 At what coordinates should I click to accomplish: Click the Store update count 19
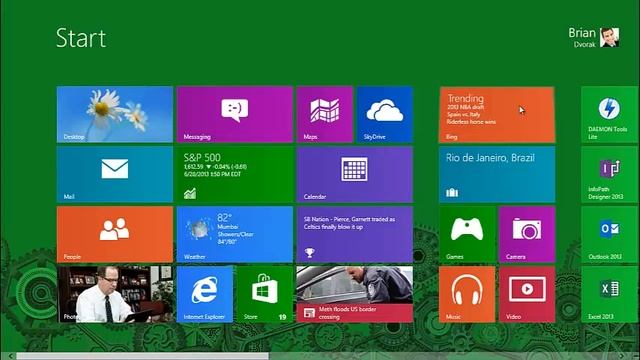(282, 317)
